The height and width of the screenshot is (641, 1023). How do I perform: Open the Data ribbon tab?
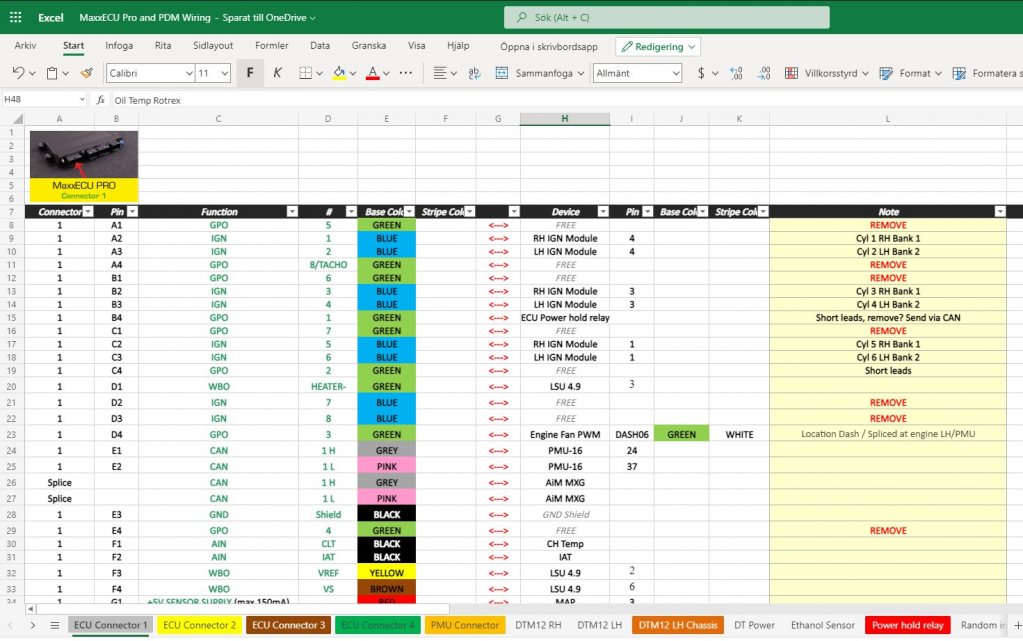click(320, 46)
